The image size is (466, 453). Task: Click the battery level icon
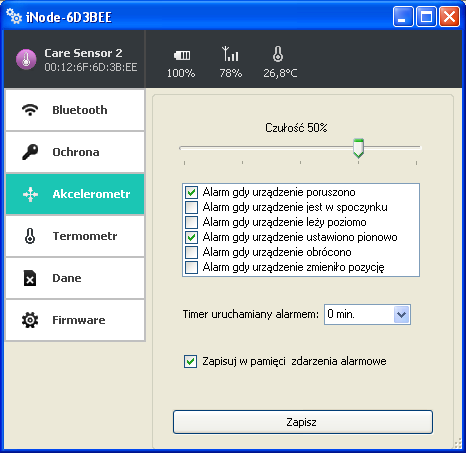click(x=182, y=55)
